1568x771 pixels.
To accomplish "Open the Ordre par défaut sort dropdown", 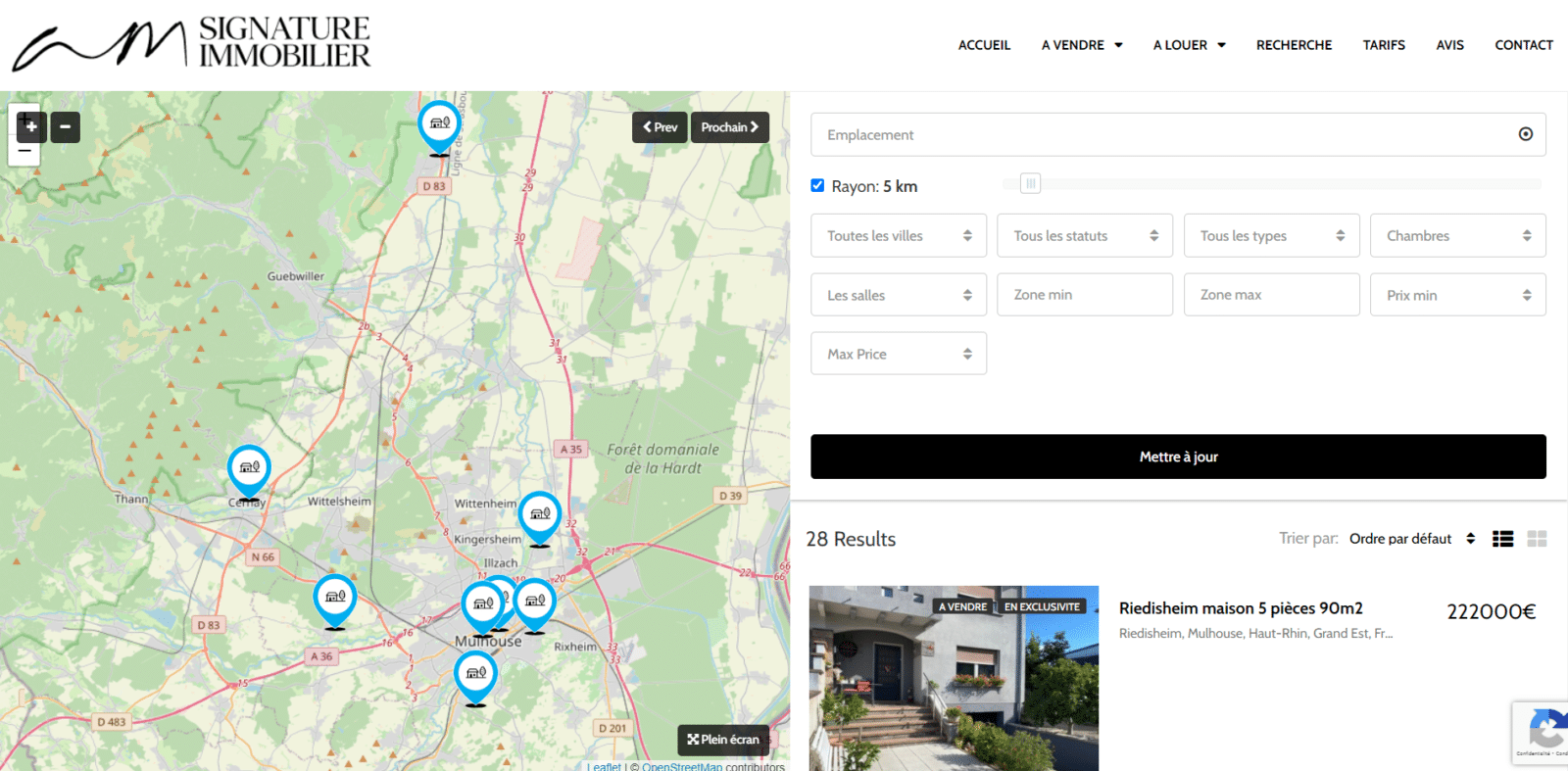I will pyautogui.click(x=1411, y=539).
